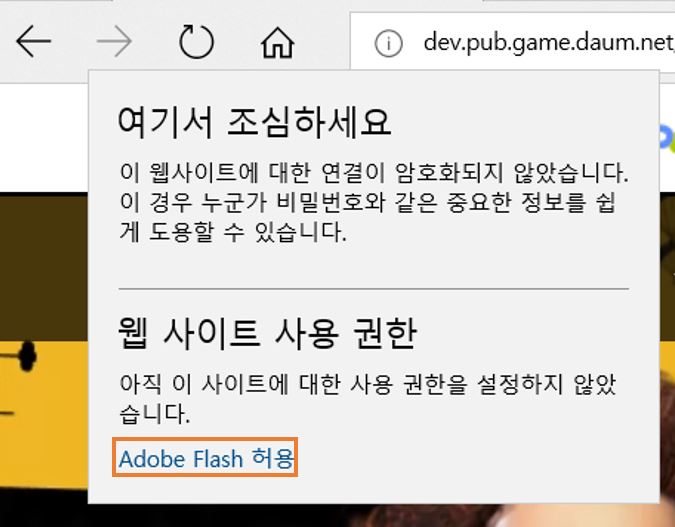Viewport: 675px width, 527px height.
Task: Click the grayed forward arrow button
Action: (114, 41)
